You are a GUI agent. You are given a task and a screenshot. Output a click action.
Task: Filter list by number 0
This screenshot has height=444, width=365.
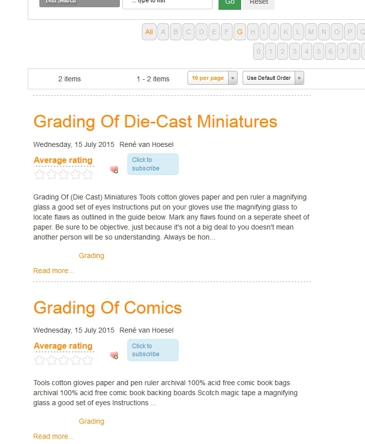258,51
